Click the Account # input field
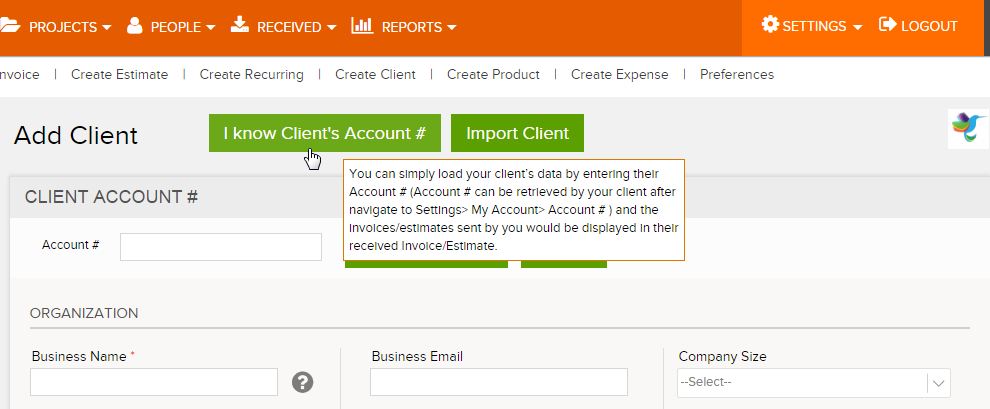 [x=221, y=247]
